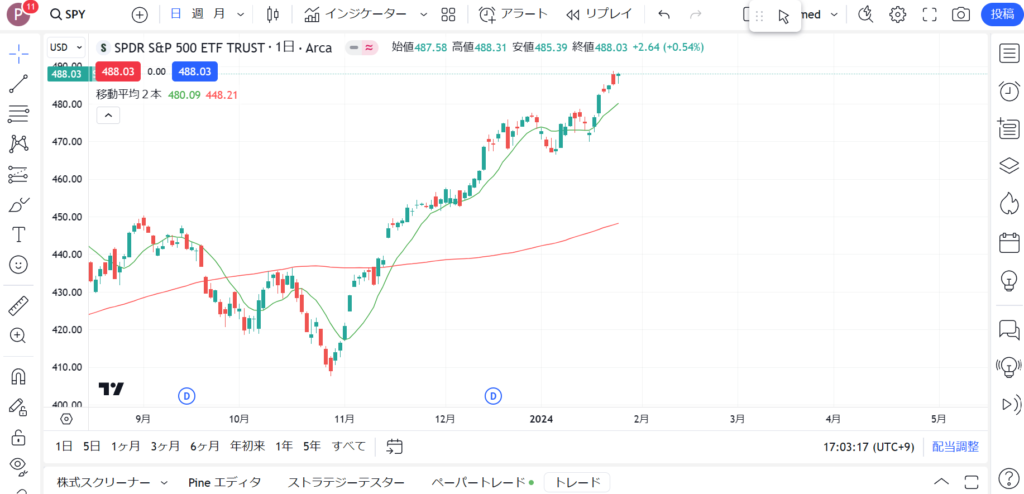Click the blue 投稿 publish button
The image size is (1024, 494).
tap(1001, 14)
